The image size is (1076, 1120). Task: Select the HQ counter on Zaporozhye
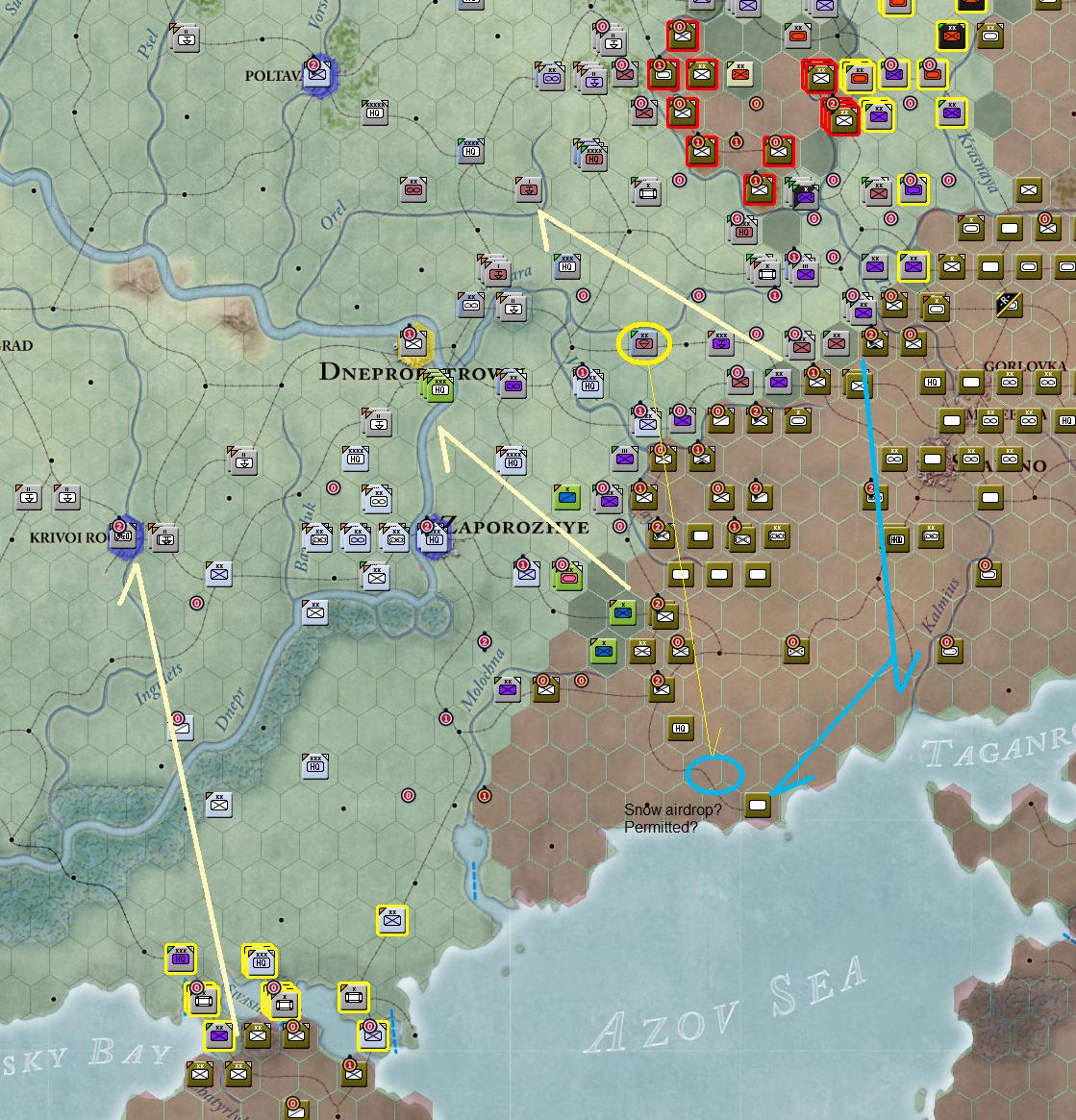click(433, 537)
